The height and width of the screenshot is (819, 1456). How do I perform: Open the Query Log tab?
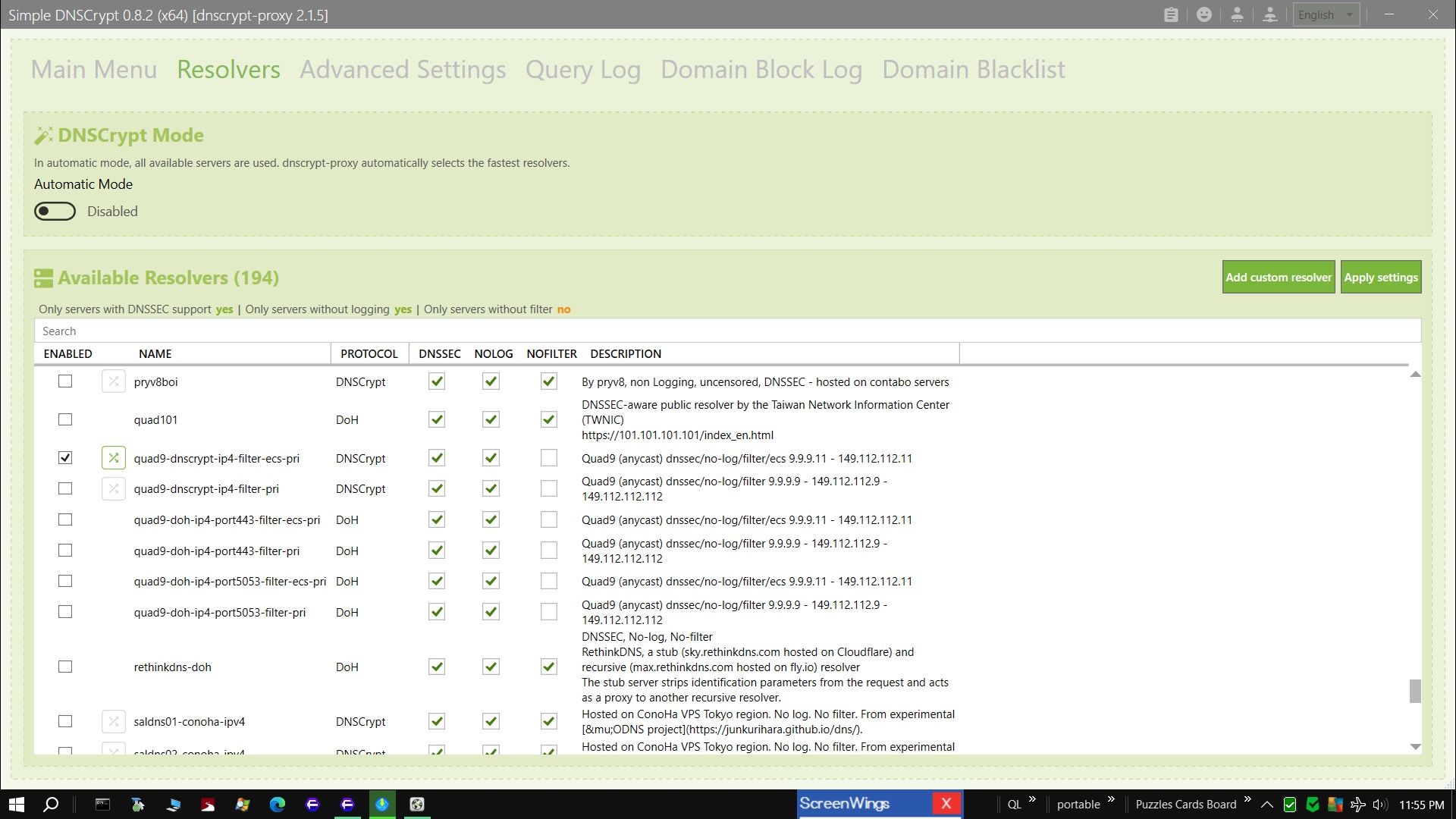pyautogui.click(x=582, y=70)
